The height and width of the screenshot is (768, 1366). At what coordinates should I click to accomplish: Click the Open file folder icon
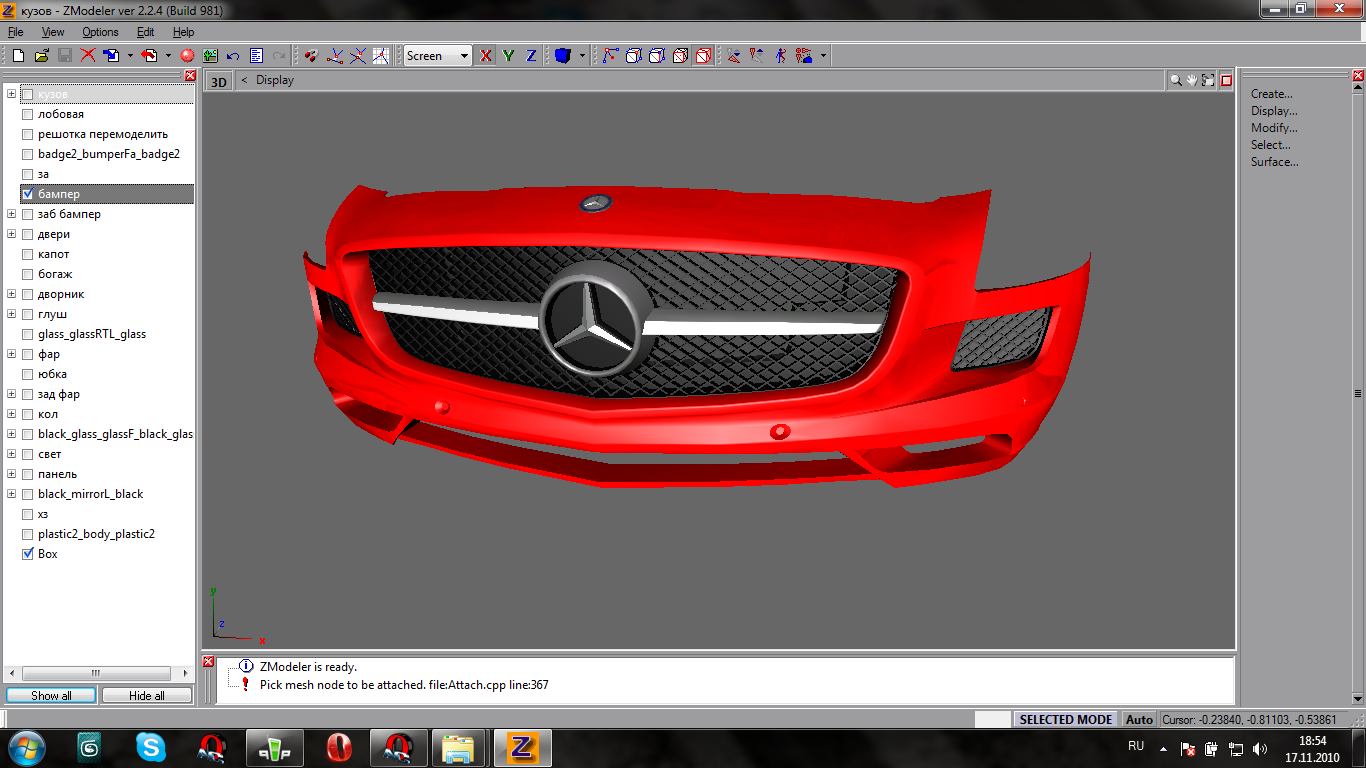pyautogui.click(x=41, y=56)
